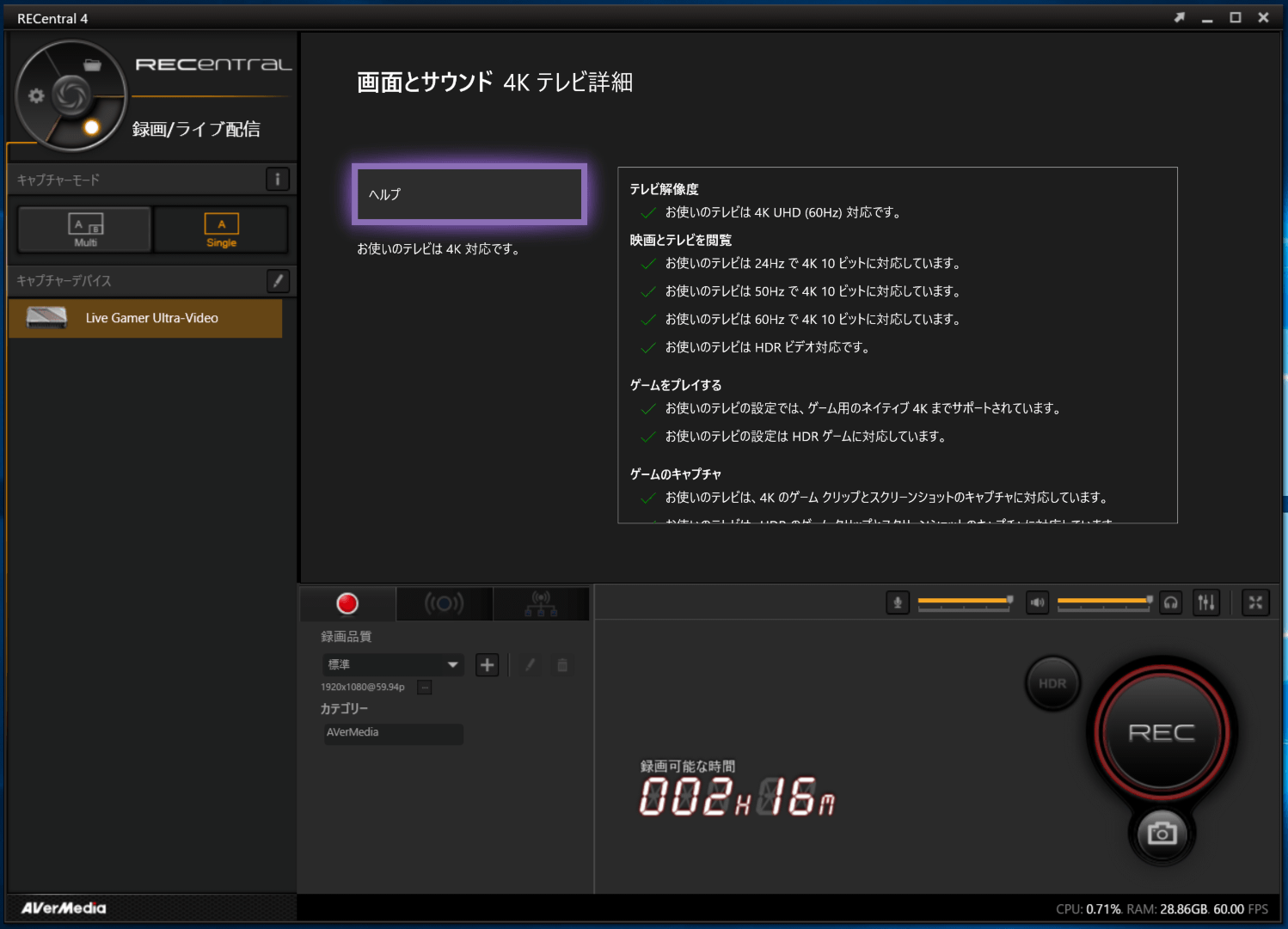Image resolution: width=1288 pixels, height=929 pixels.
Task: Click the 60.00 FPS status value
Action: pos(1241,909)
